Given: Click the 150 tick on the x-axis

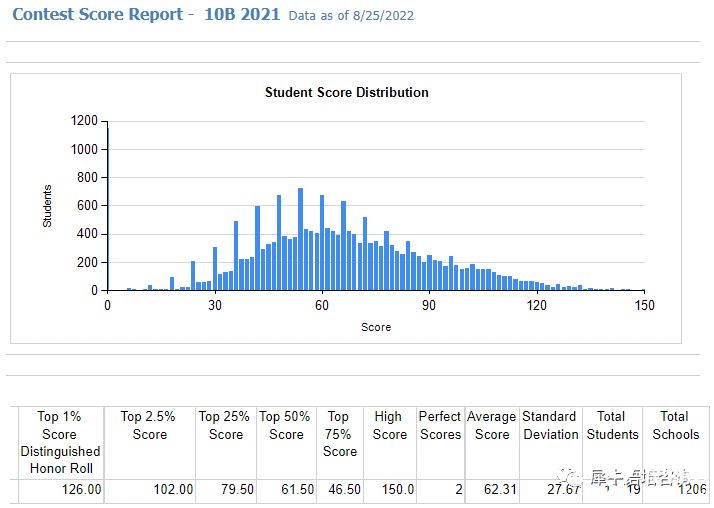Looking at the screenshot, I should tap(644, 306).
